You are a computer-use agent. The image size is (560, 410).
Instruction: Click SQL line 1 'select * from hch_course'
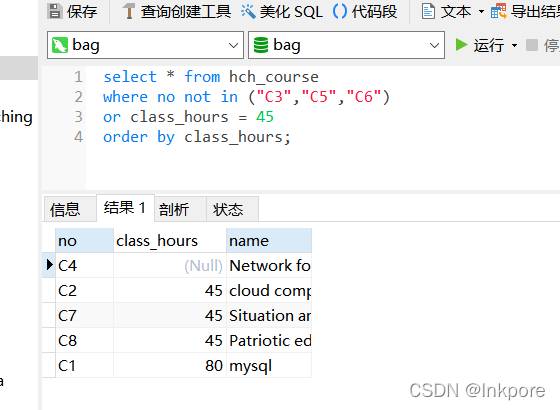[x=211, y=77]
